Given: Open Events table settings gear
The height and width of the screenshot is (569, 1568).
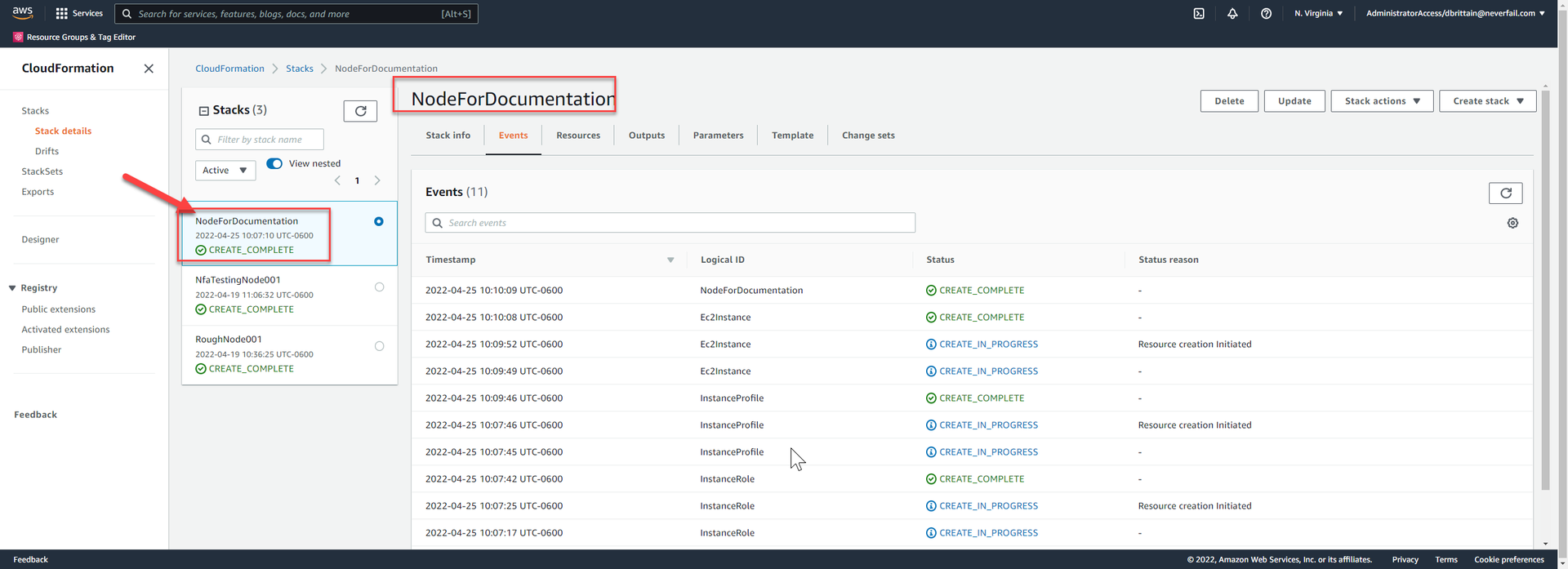Looking at the screenshot, I should click(1512, 223).
